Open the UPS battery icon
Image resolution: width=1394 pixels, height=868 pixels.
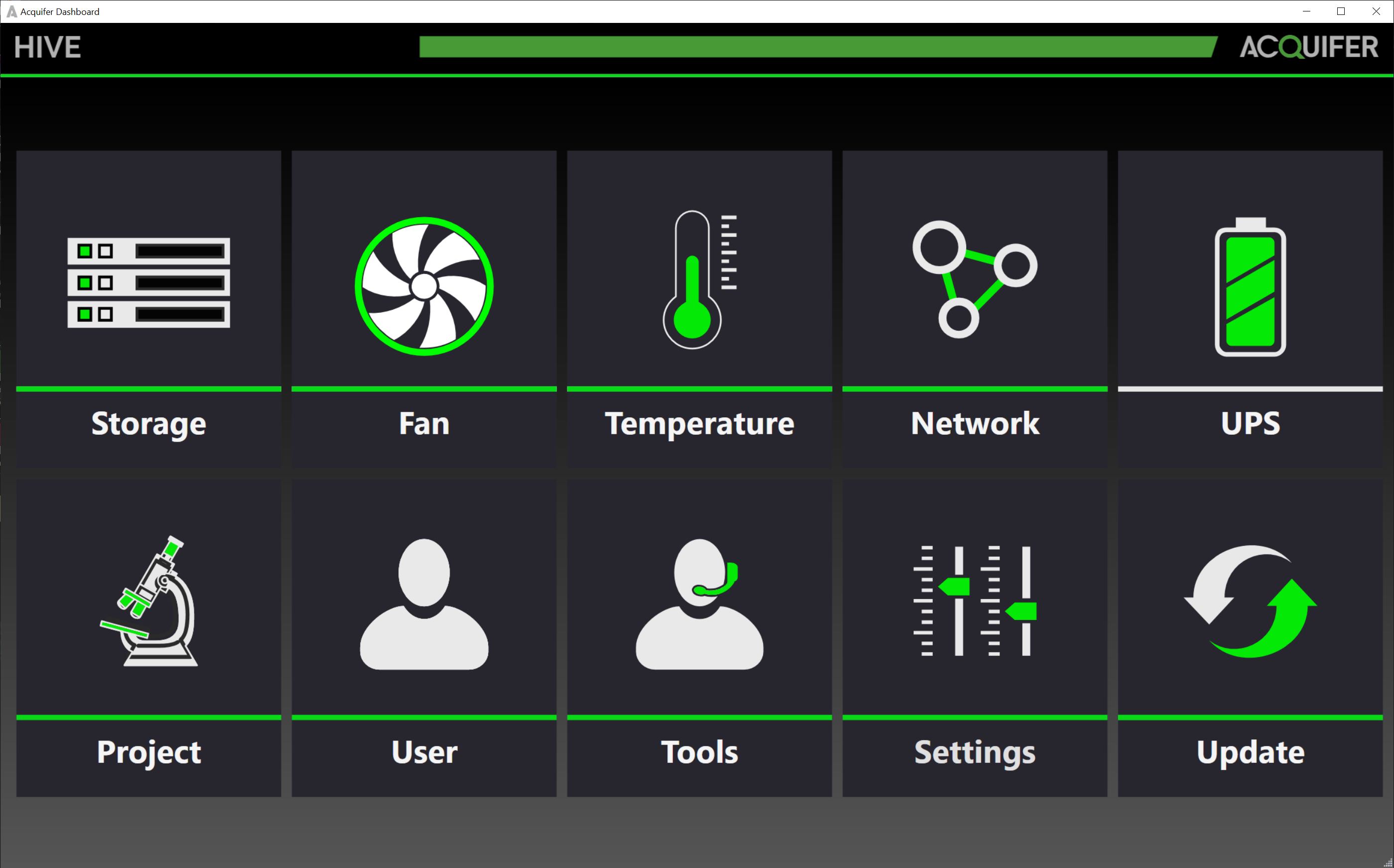tap(1251, 286)
